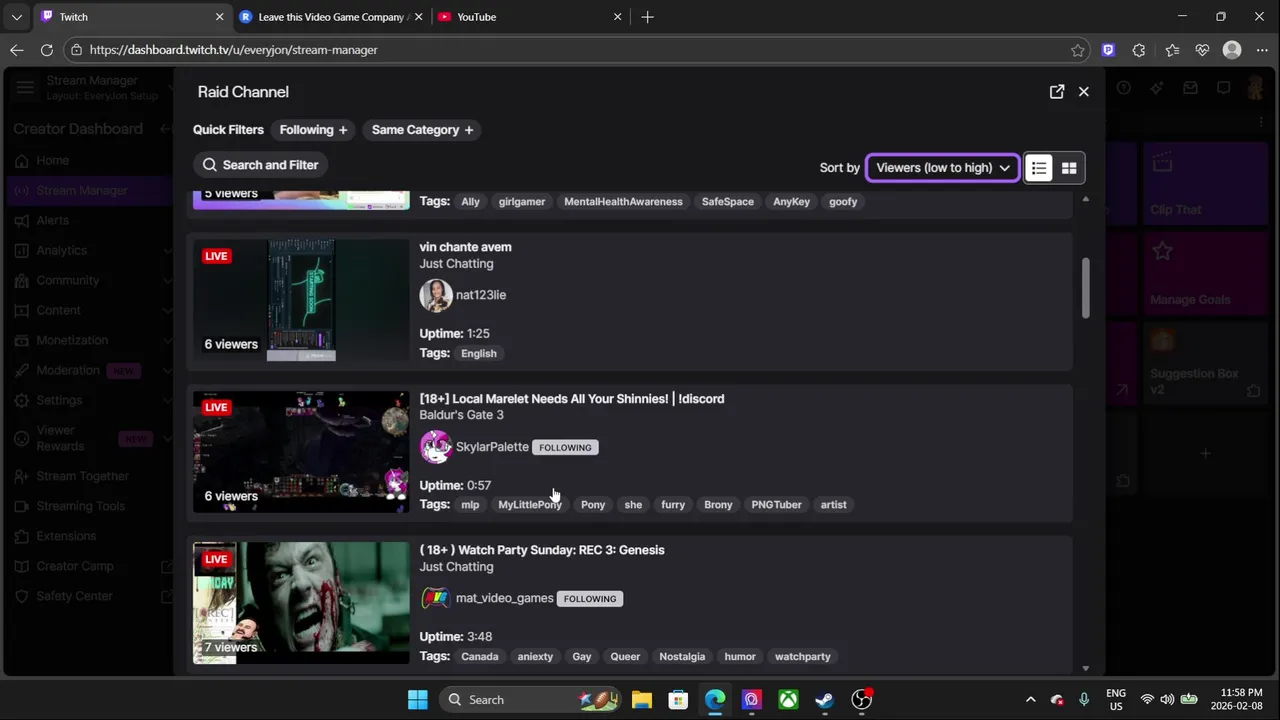Select nat123lie's avatar

436,295
